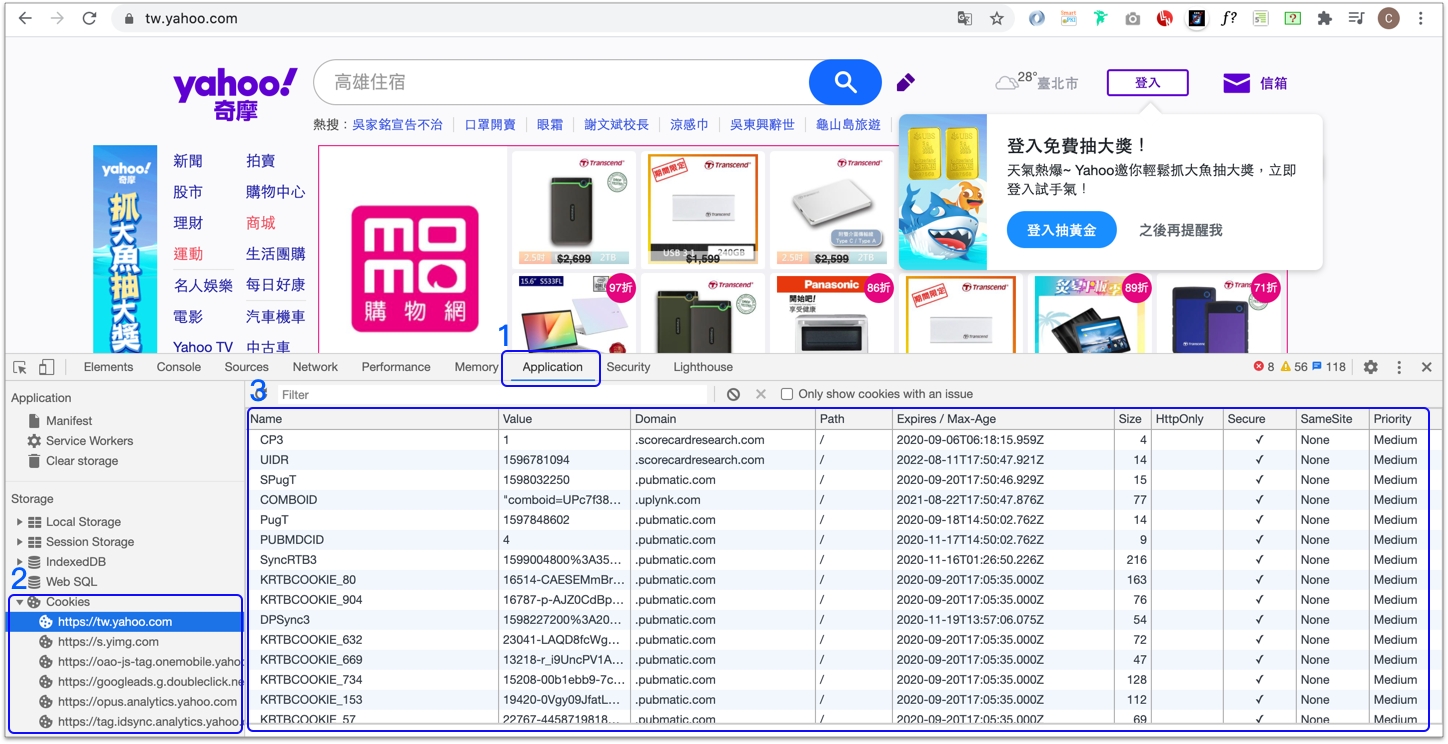Open DevTools settings gear
The image size is (1448, 744).
coord(1370,368)
